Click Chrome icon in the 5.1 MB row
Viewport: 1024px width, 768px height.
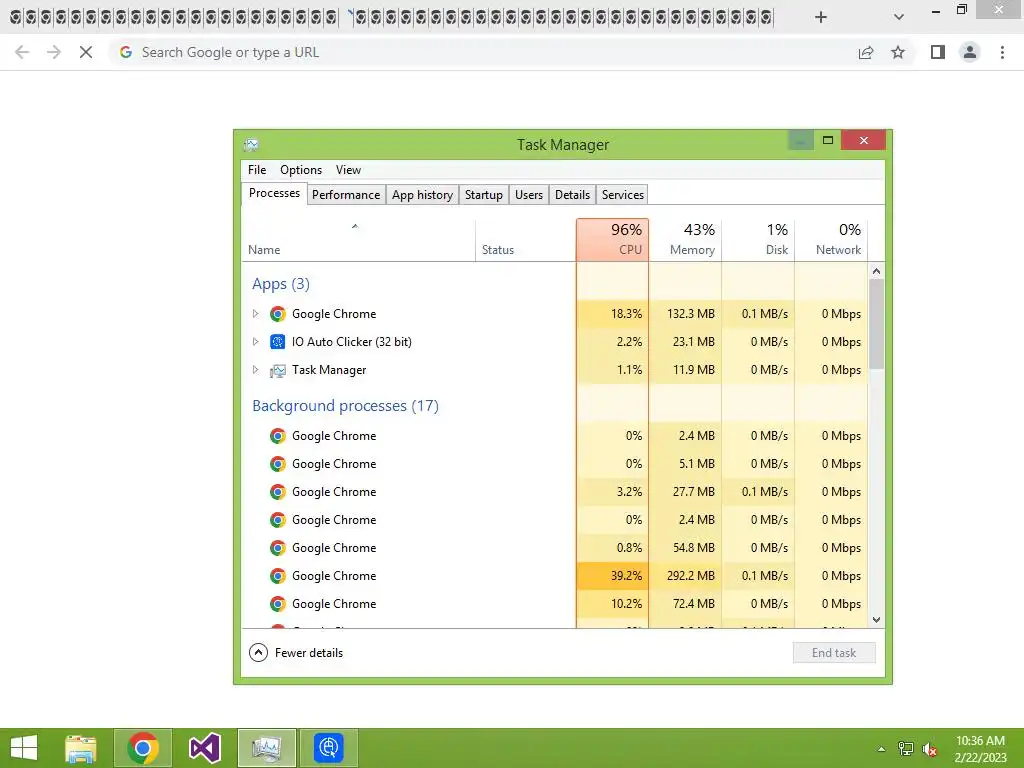(278, 464)
